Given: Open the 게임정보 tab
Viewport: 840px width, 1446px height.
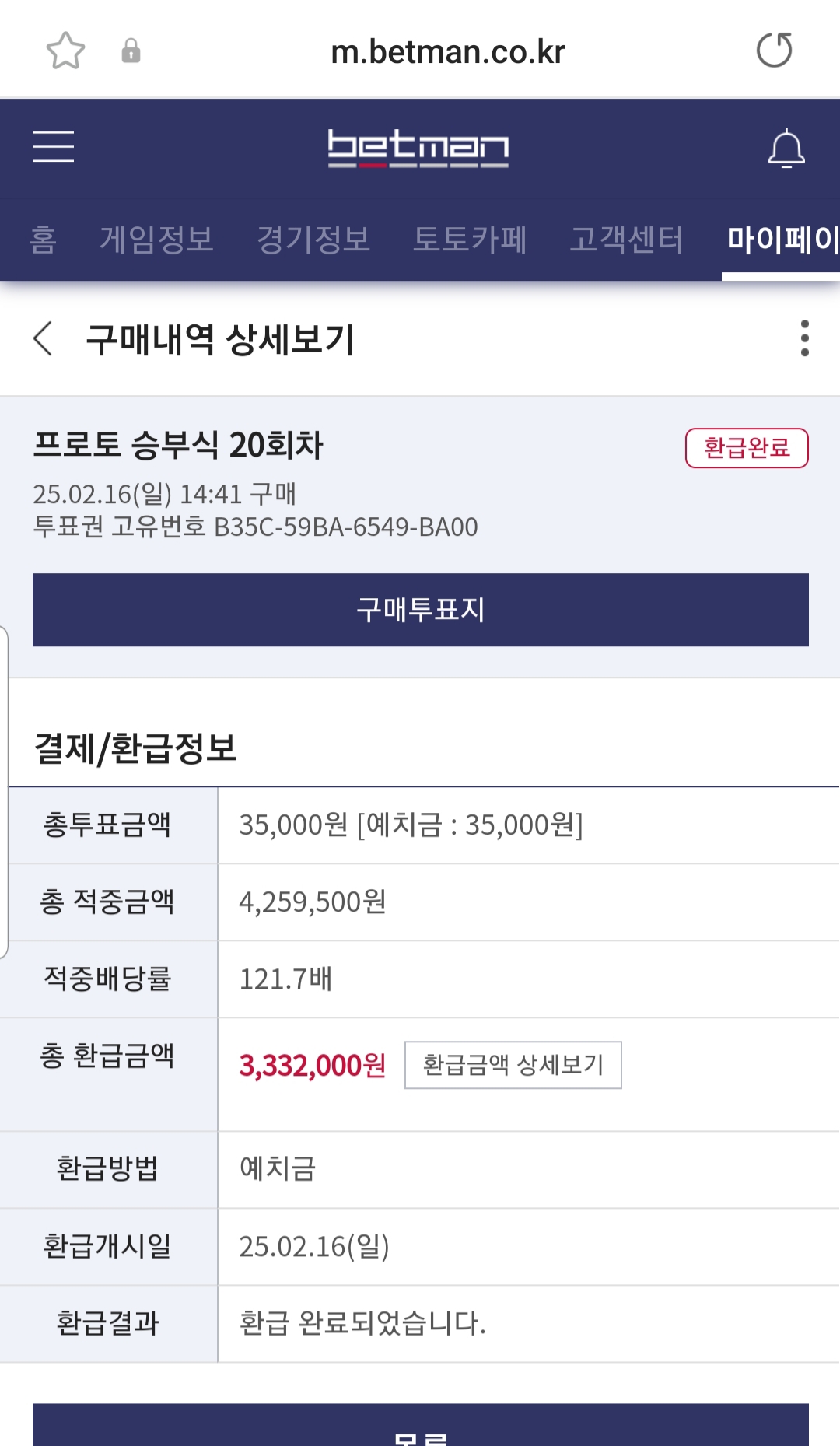Looking at the screenshot, I should [156, 239].
